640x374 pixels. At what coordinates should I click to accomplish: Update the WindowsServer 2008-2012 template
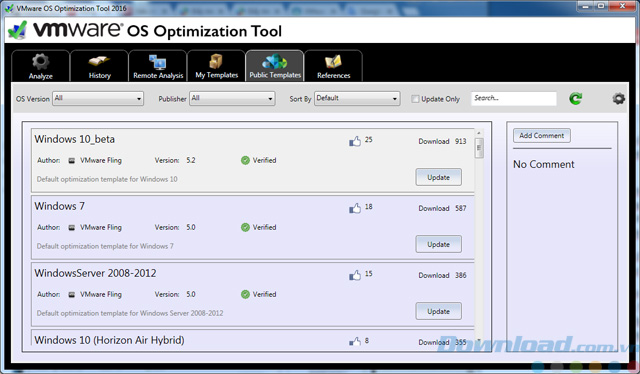coord(439,311)
